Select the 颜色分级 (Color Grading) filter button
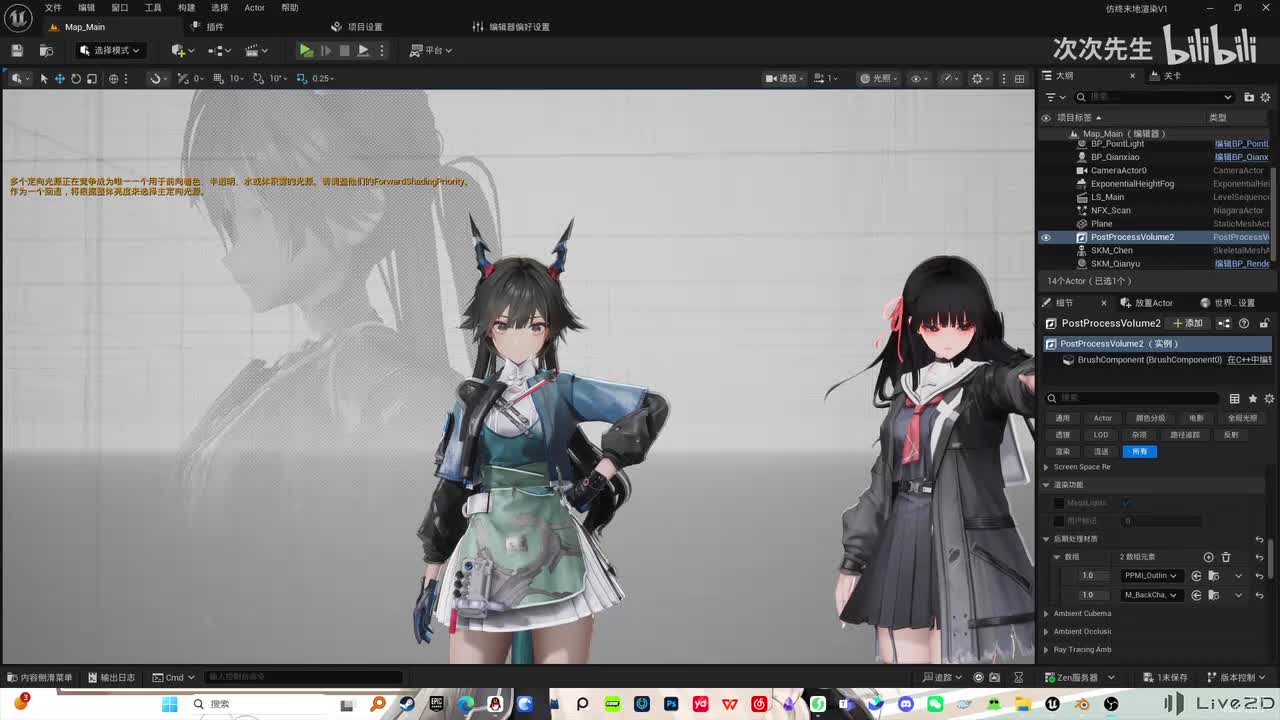 pos(1150,418)
